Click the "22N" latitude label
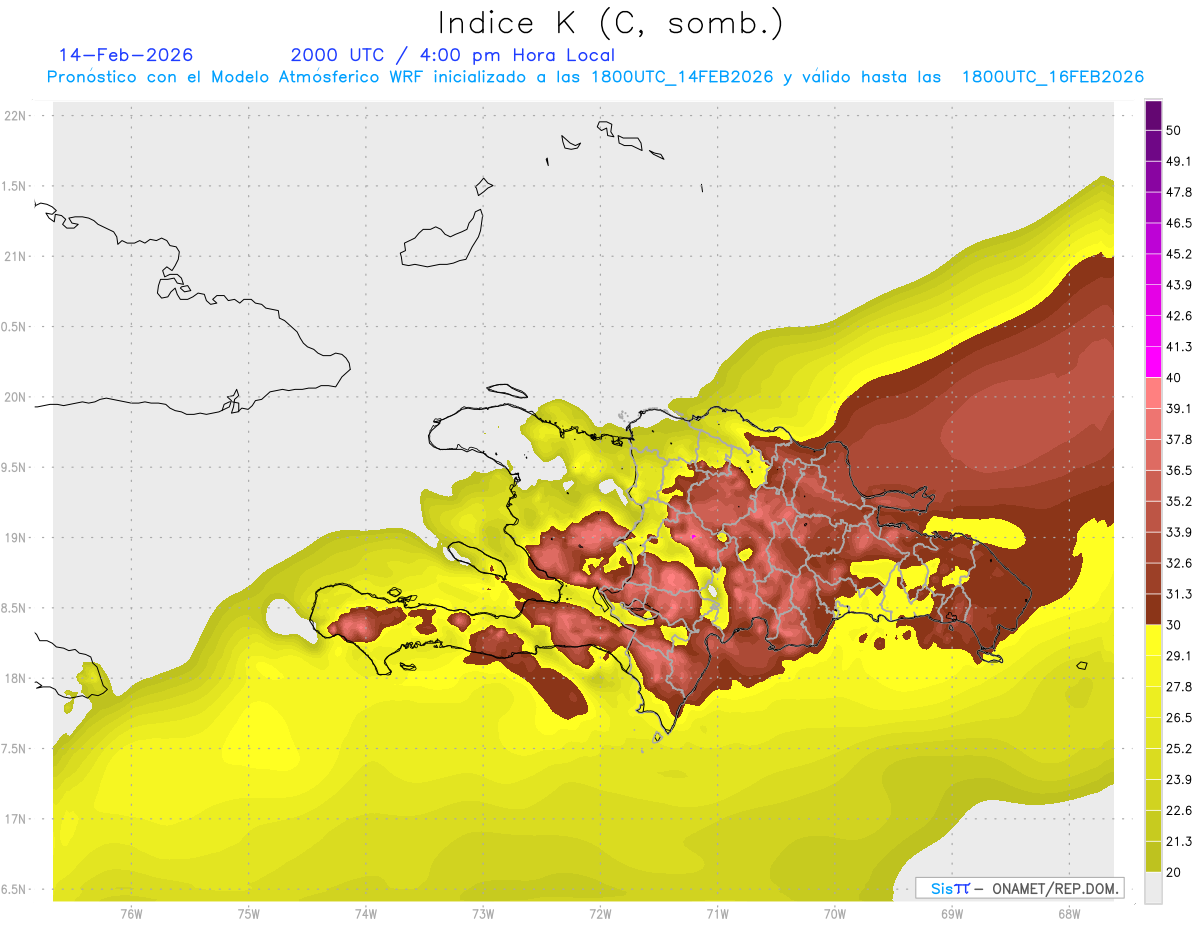Viewport: 1200px width, 927px height. [x=16, y=115]
